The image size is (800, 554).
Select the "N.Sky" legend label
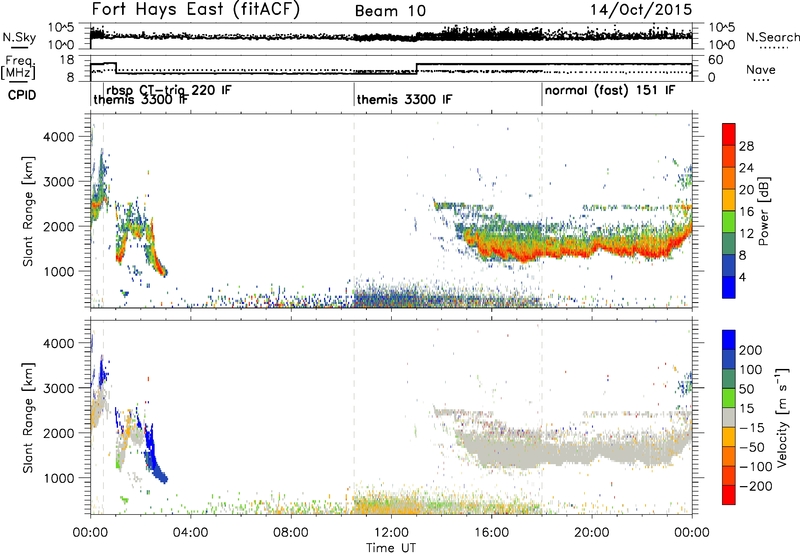pos(19,37)
